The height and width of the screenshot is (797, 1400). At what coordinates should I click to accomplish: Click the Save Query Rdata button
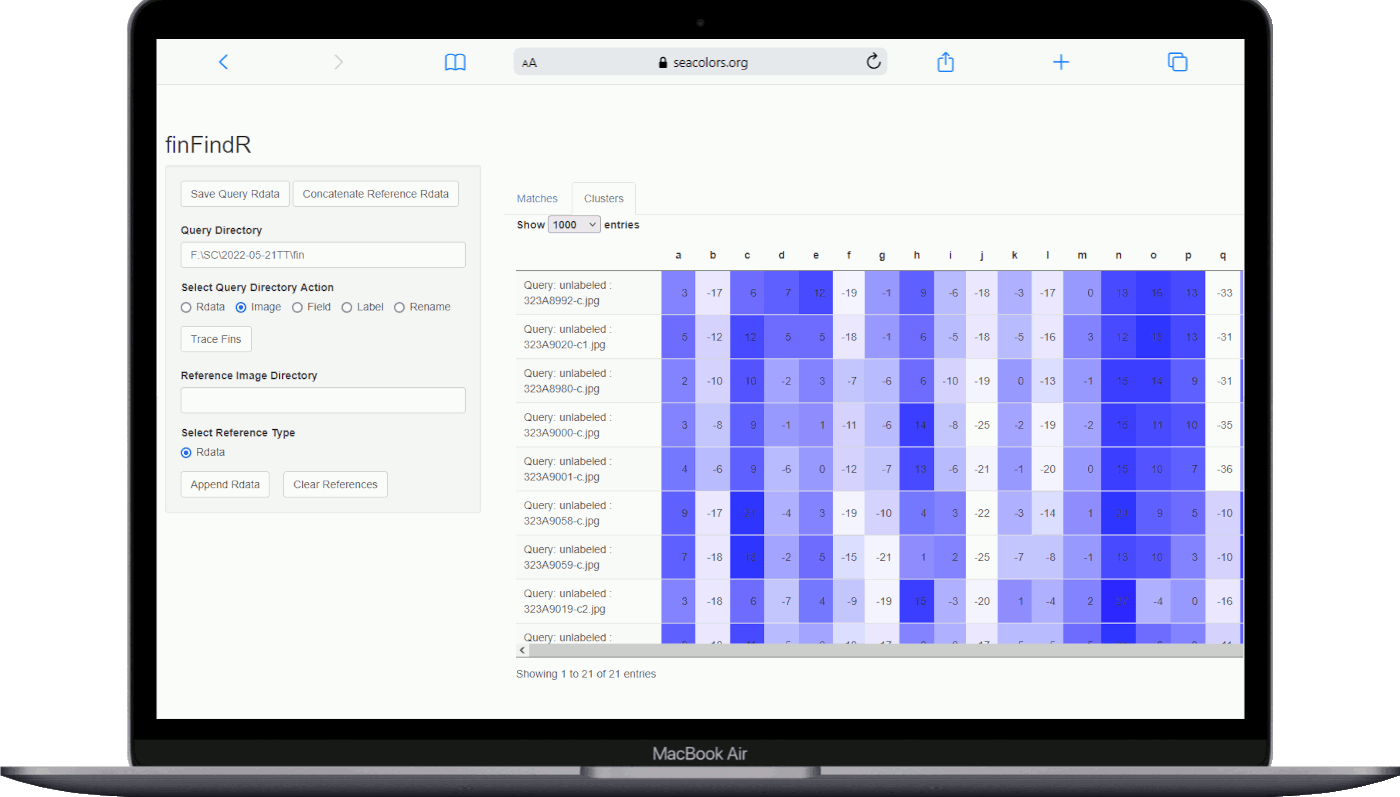coord(235,194)
